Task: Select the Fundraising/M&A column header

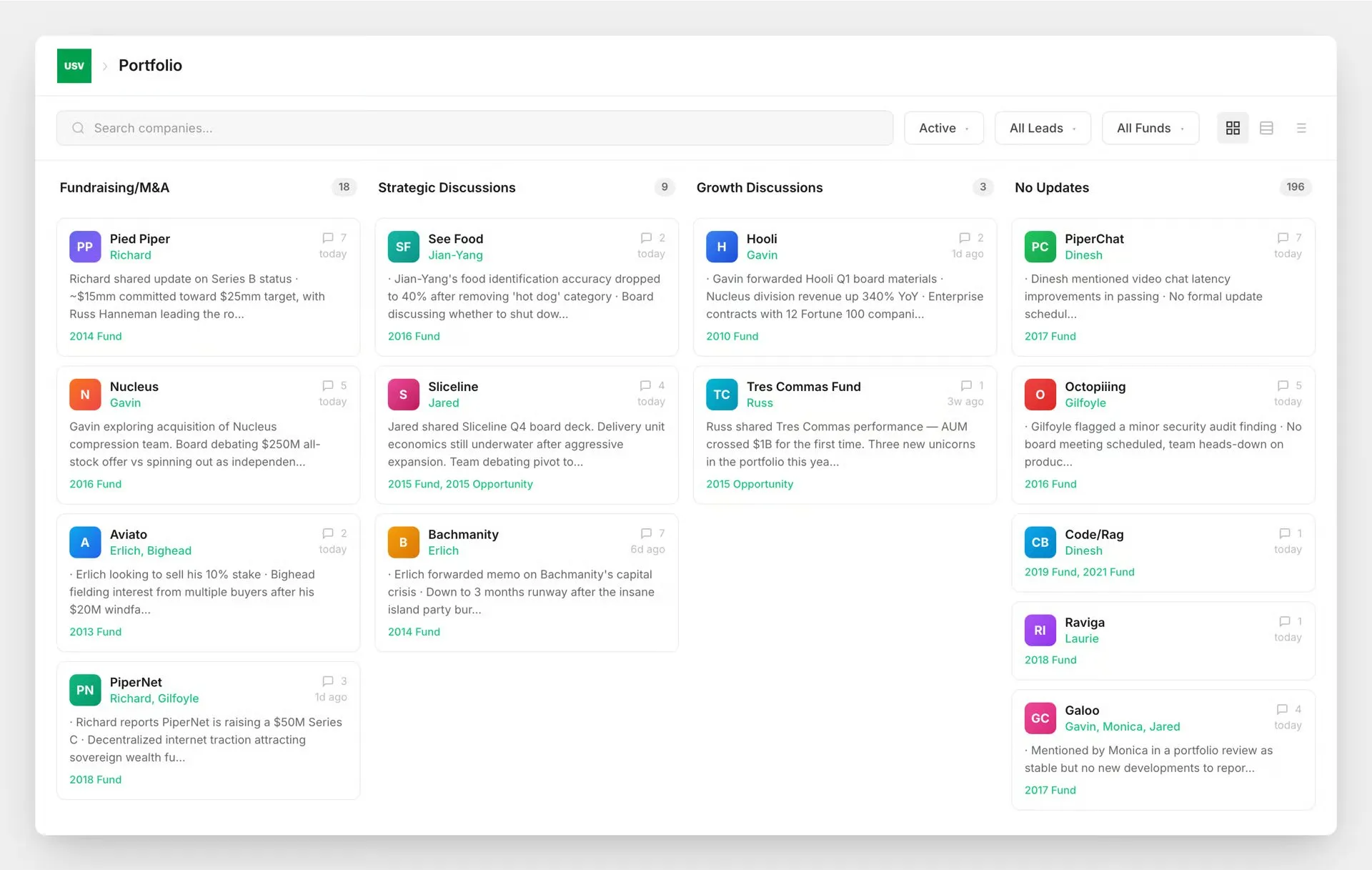Action: pos(114,187)
